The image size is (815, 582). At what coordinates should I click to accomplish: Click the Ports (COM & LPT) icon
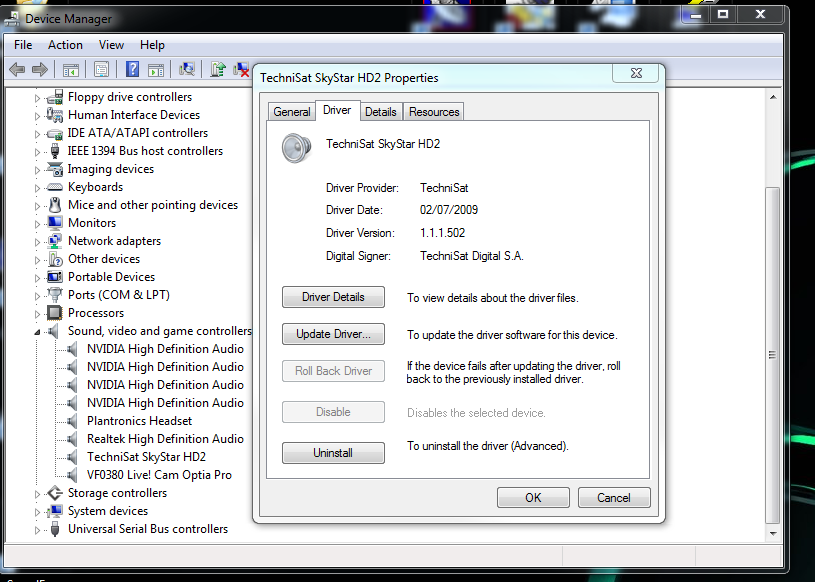pyautogui.click(x=55, y=295)
